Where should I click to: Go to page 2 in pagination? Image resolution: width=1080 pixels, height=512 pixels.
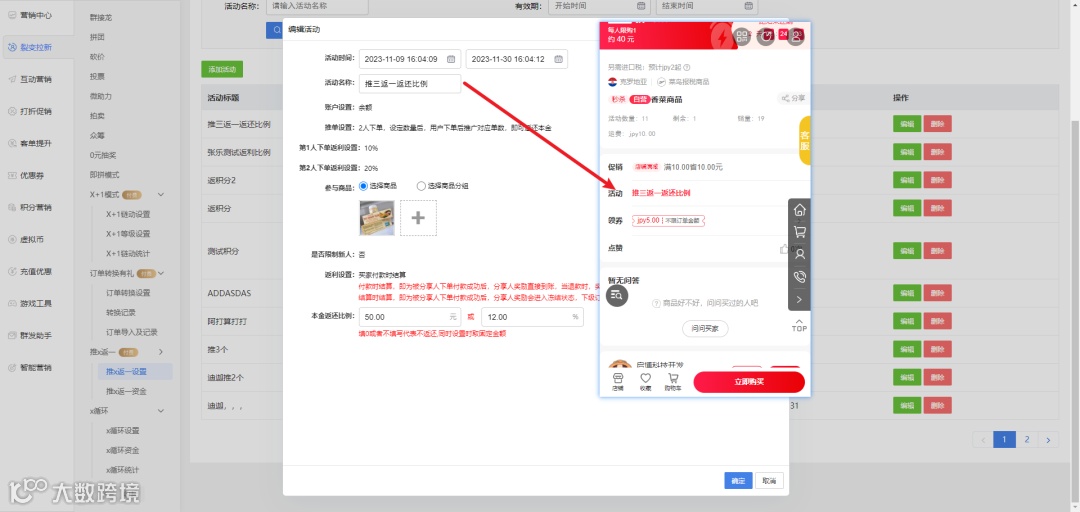coord(1026,440)
